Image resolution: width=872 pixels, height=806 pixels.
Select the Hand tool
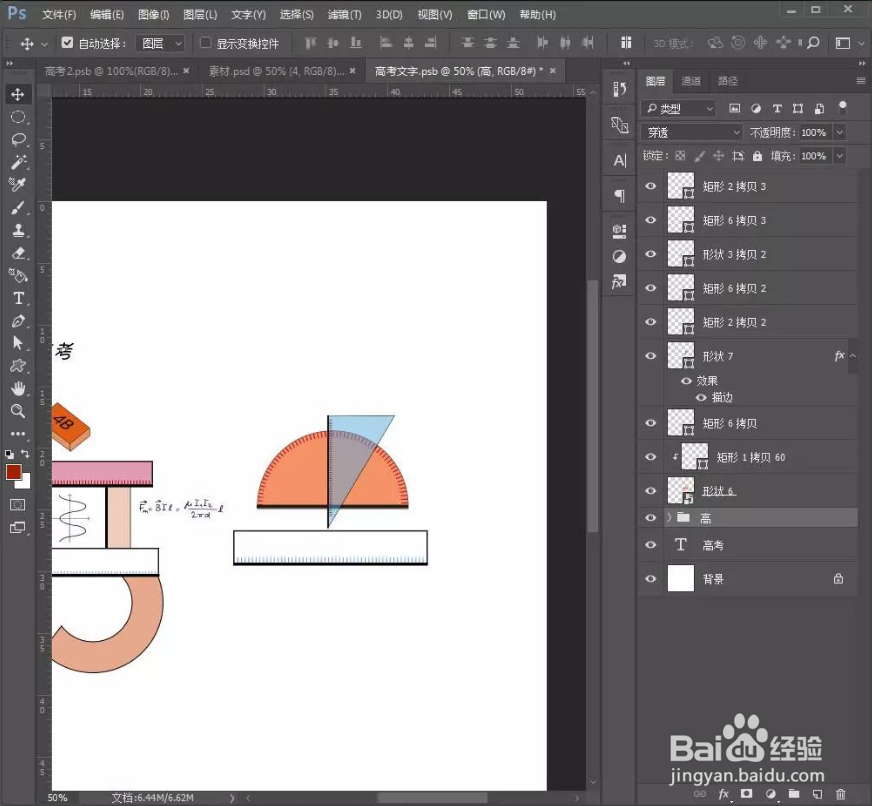(x=18, y=388)
